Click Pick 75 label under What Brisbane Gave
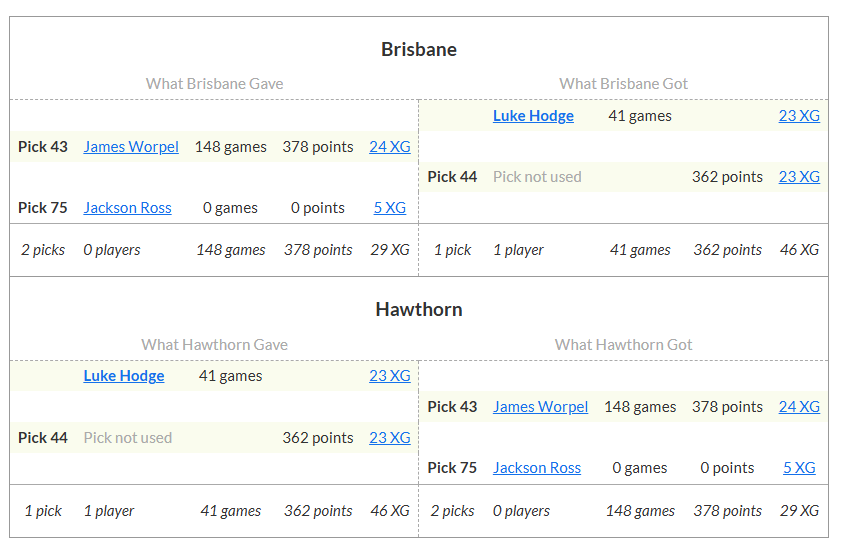The height and width of the screenshot is (557, 850). tap(43, 208)
